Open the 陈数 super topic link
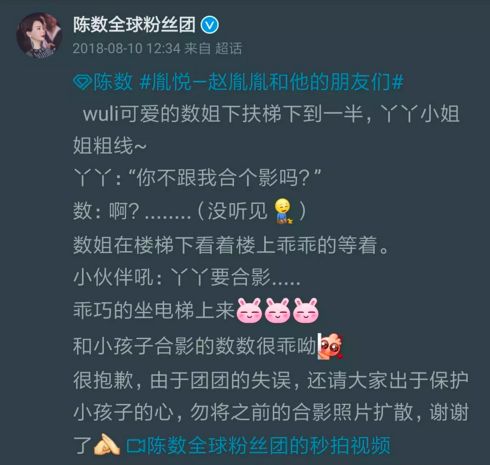490x465 pixels. [113, 82]
